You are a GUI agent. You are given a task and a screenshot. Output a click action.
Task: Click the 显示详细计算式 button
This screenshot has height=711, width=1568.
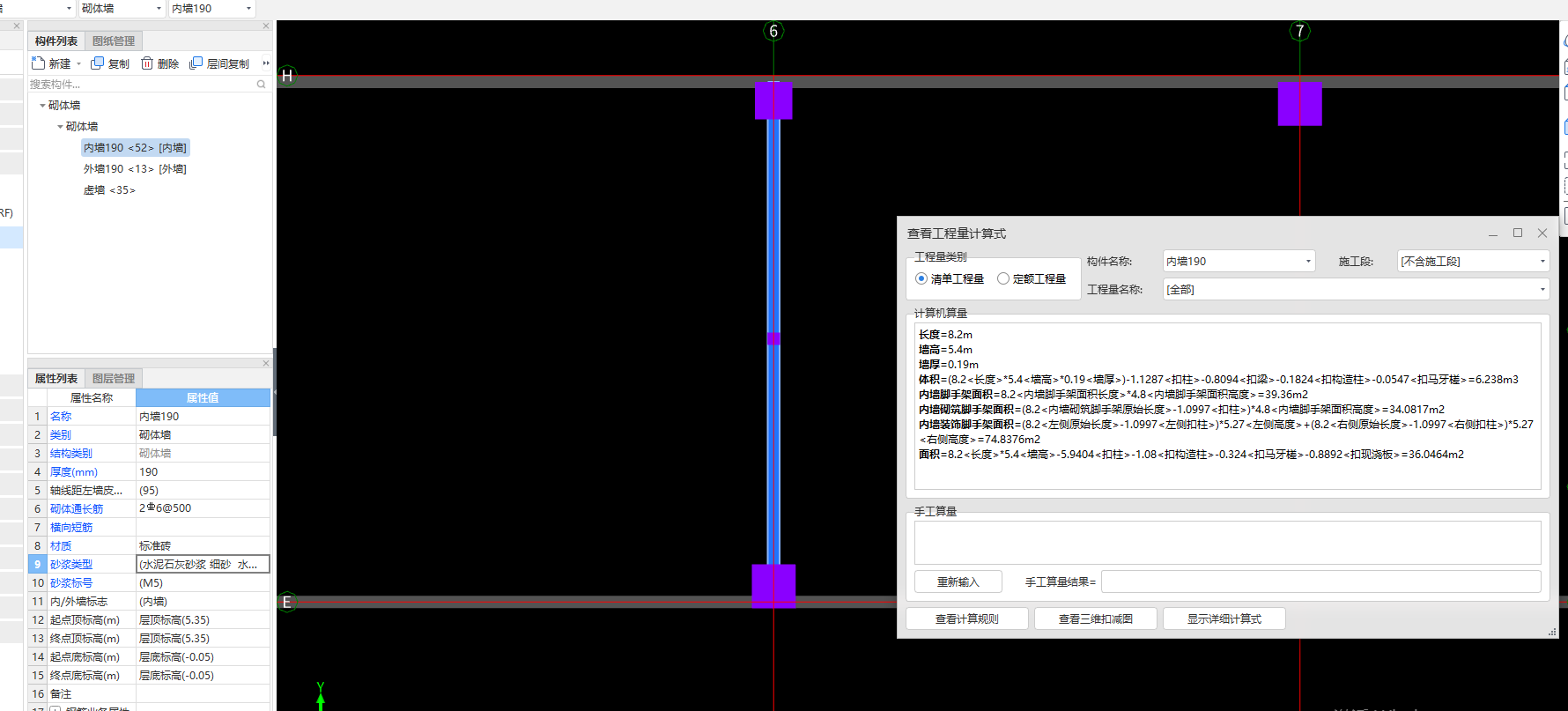[1224, 618]
